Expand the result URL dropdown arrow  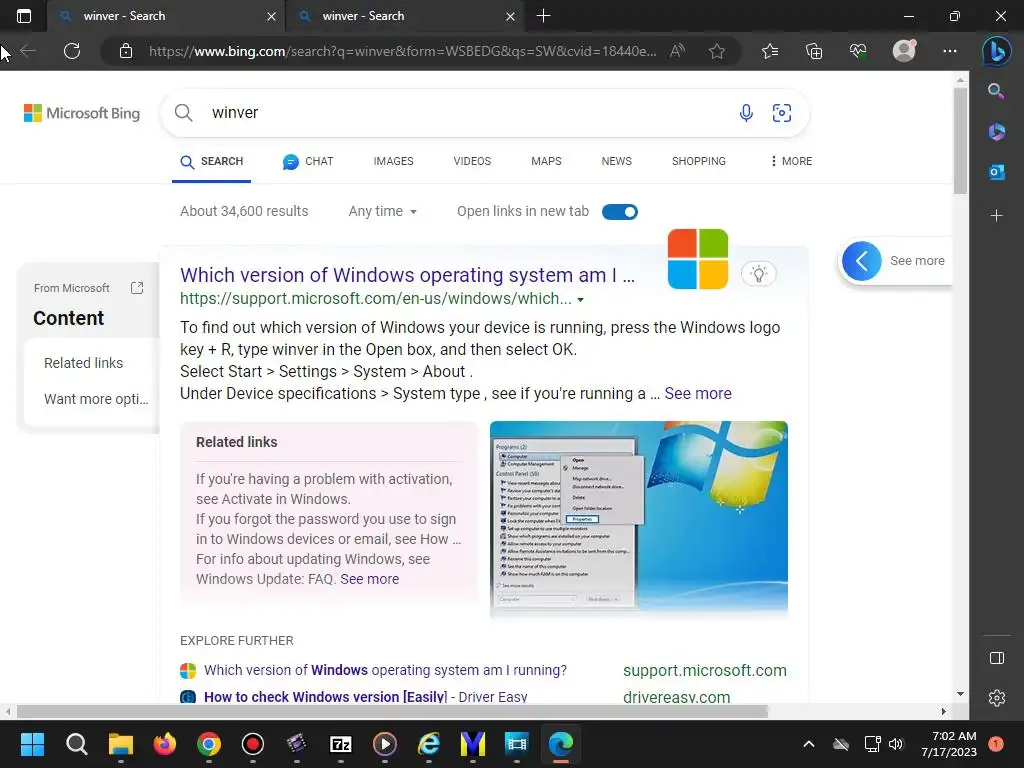click(x=581, y=300)
